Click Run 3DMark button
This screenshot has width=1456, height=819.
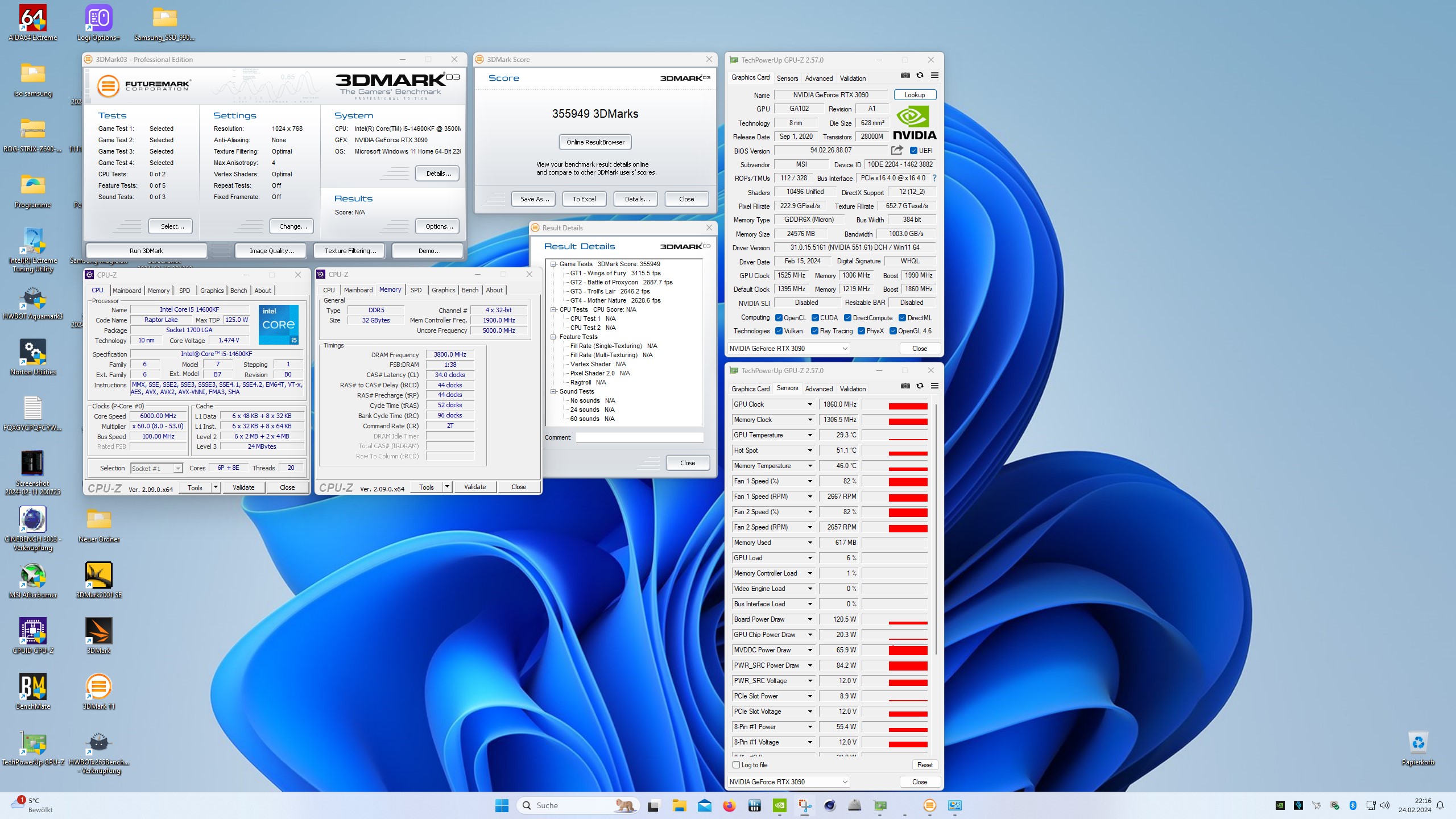click(x=146, y=251)
